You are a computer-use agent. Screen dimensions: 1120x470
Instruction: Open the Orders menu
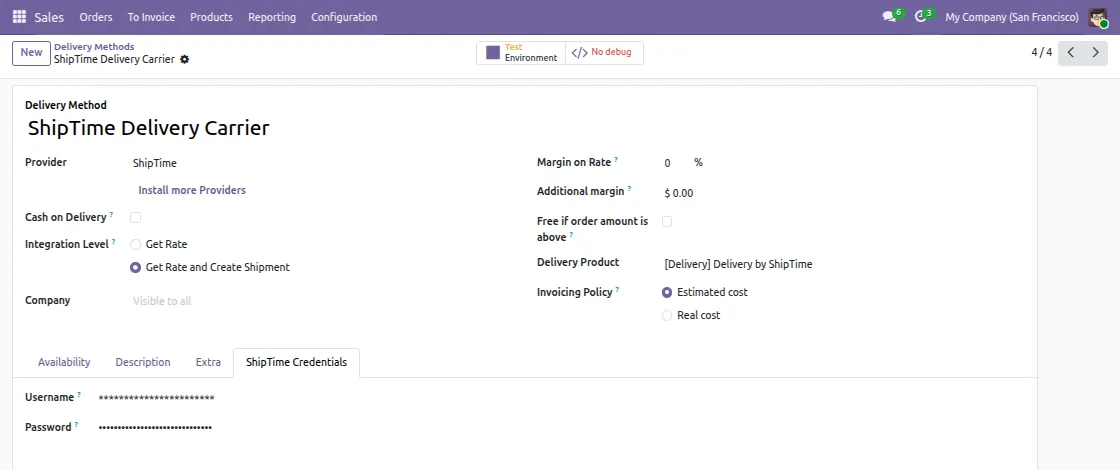click(x=96, y=17)
